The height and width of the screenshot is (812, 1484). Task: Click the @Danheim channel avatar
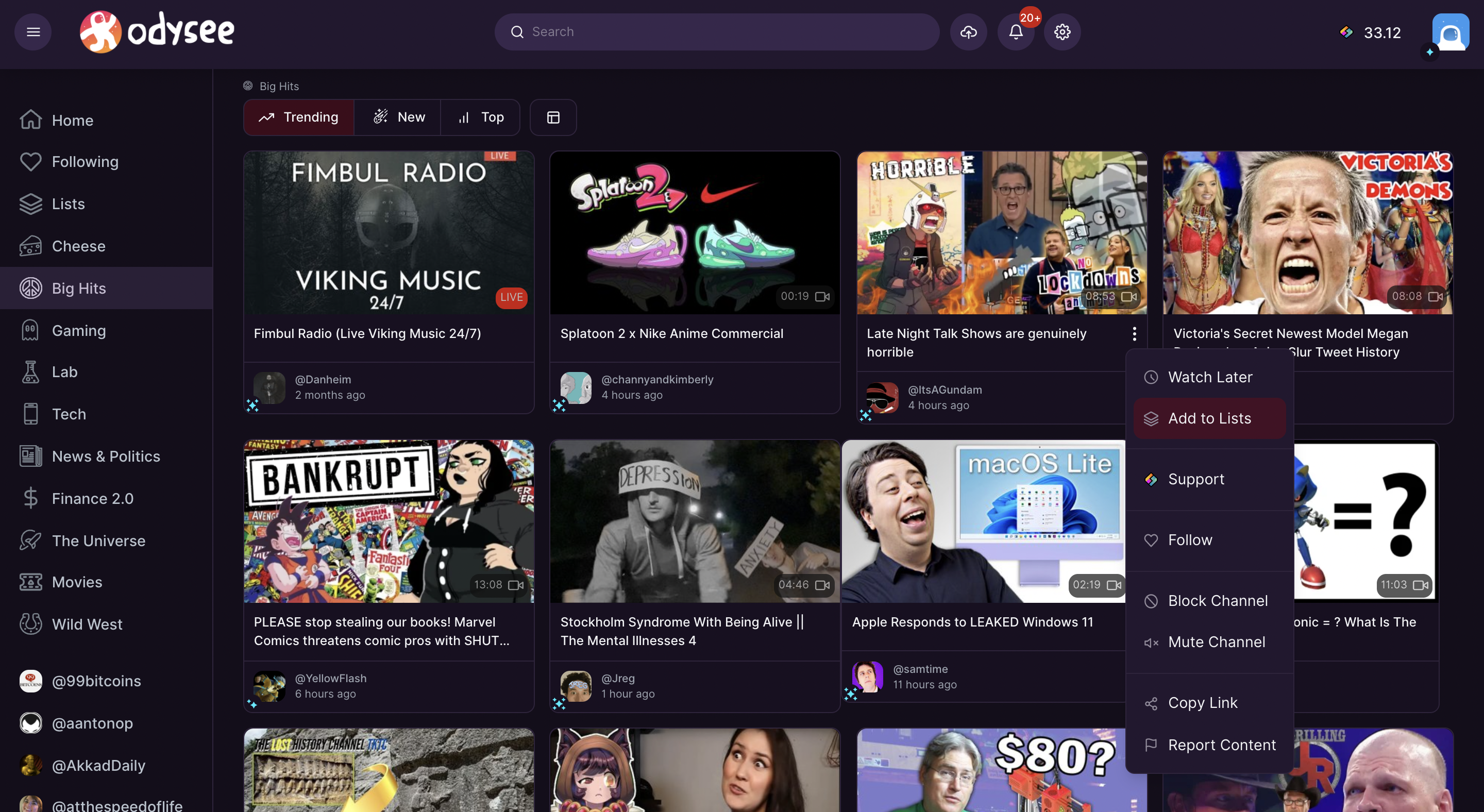click(269, 387)
